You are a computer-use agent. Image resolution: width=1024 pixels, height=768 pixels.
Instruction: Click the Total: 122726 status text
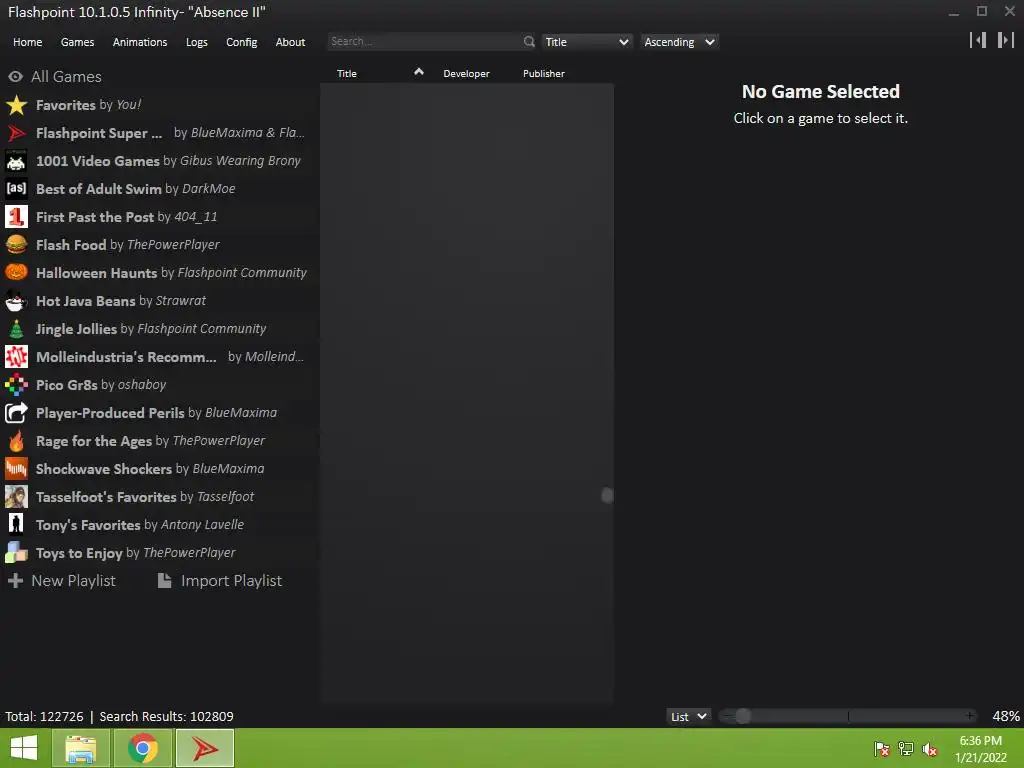(44, 716)
